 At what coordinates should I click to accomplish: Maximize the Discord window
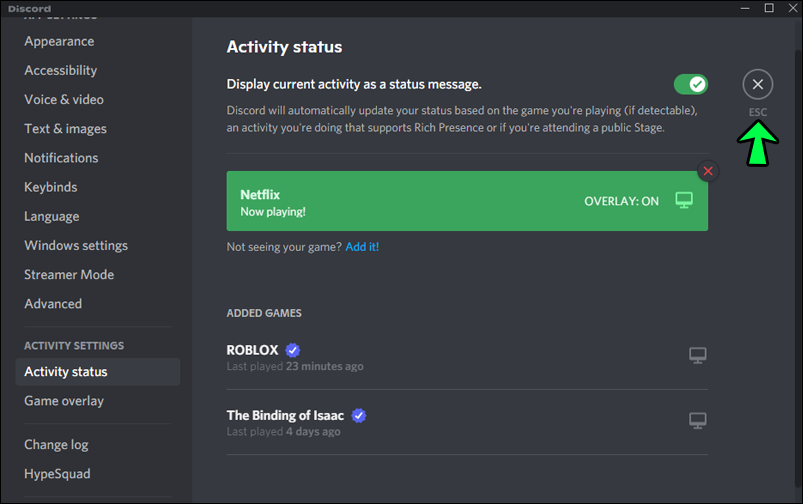click(x=769, y=8)
